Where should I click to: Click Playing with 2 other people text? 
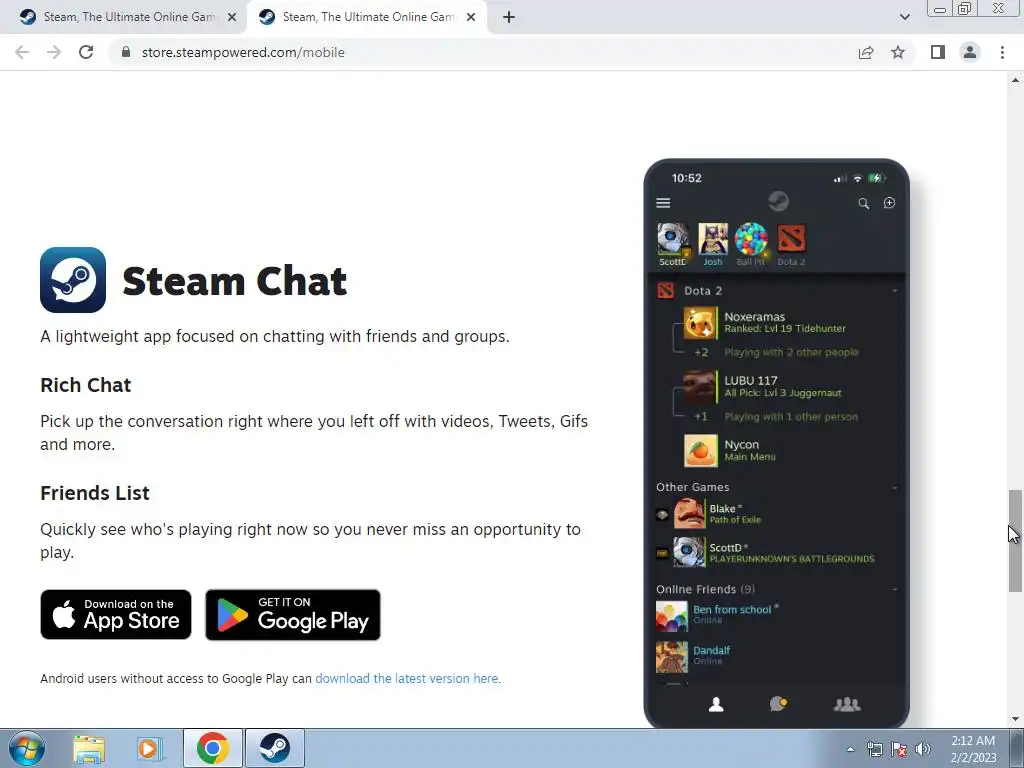(x=791, y=353)
